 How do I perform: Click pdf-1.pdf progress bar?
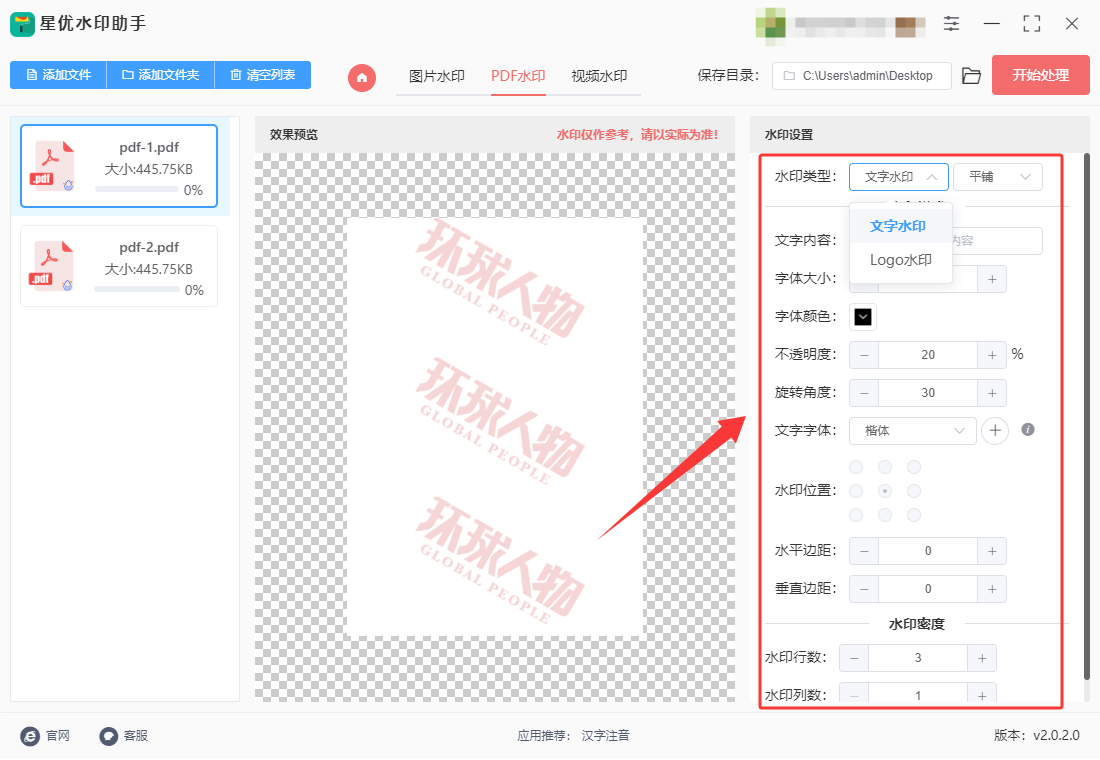(x=137, y=189)
